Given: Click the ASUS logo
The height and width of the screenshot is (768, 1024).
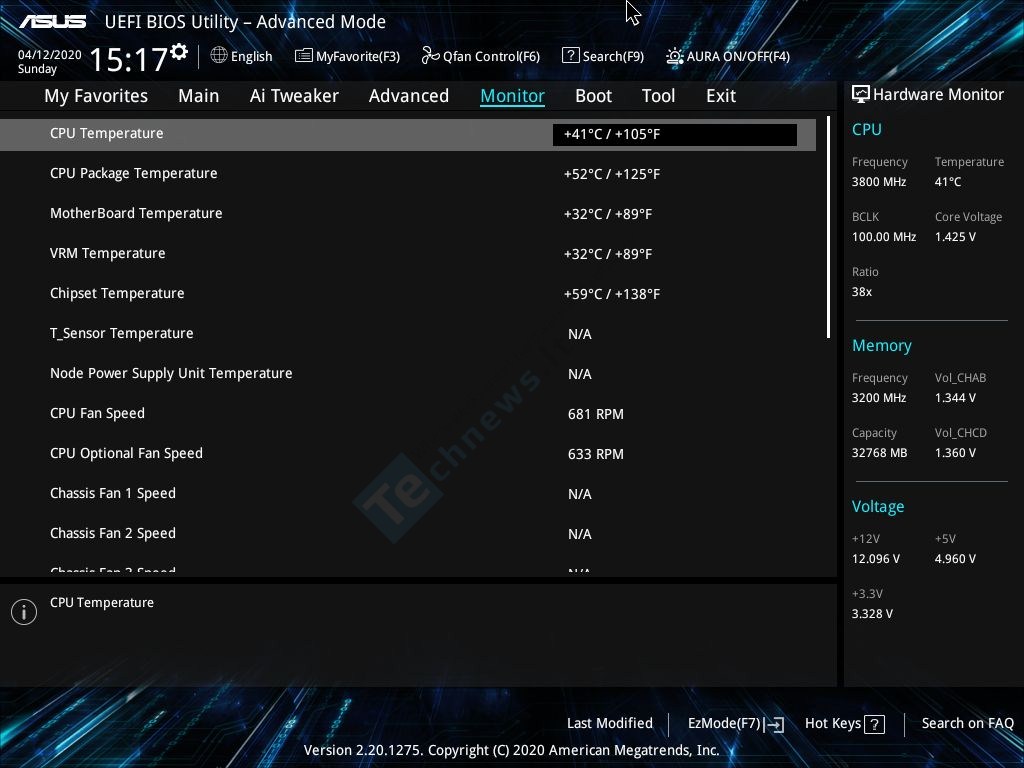Looking at the screenshot, I should pos(52,22).
